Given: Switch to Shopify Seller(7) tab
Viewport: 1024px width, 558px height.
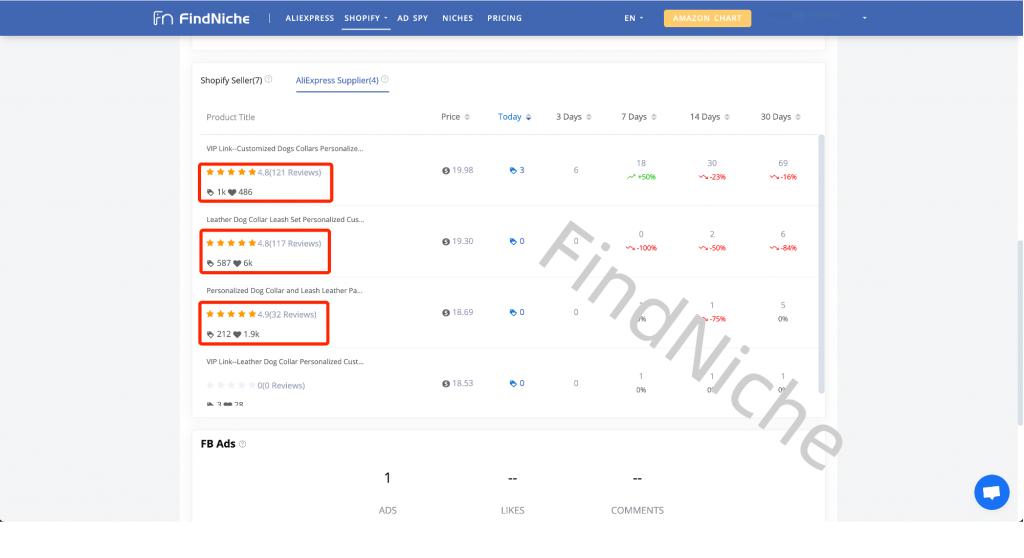Looking at the screenshot, I should tap(231, 80).
